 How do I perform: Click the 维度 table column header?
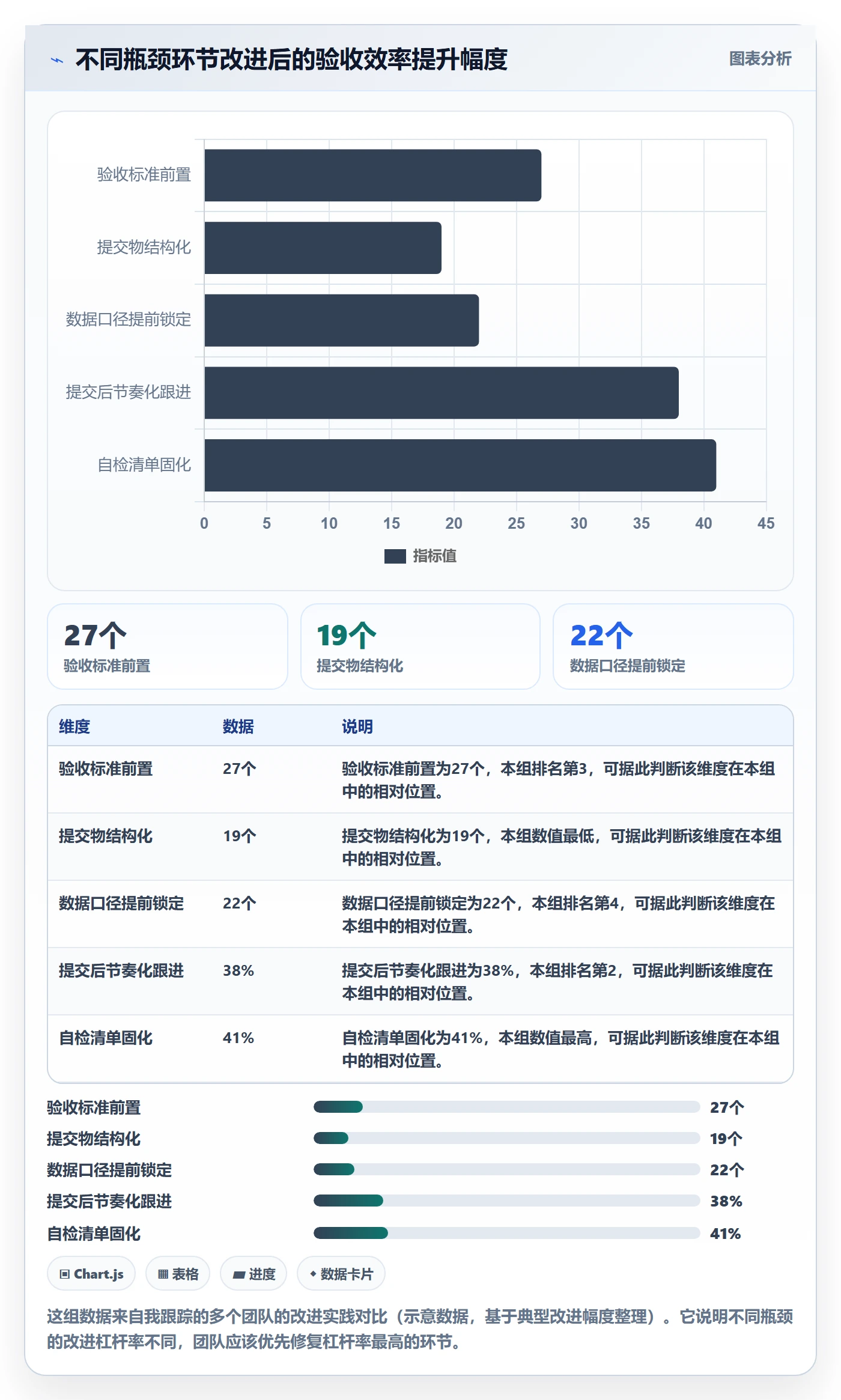[74, 726]
